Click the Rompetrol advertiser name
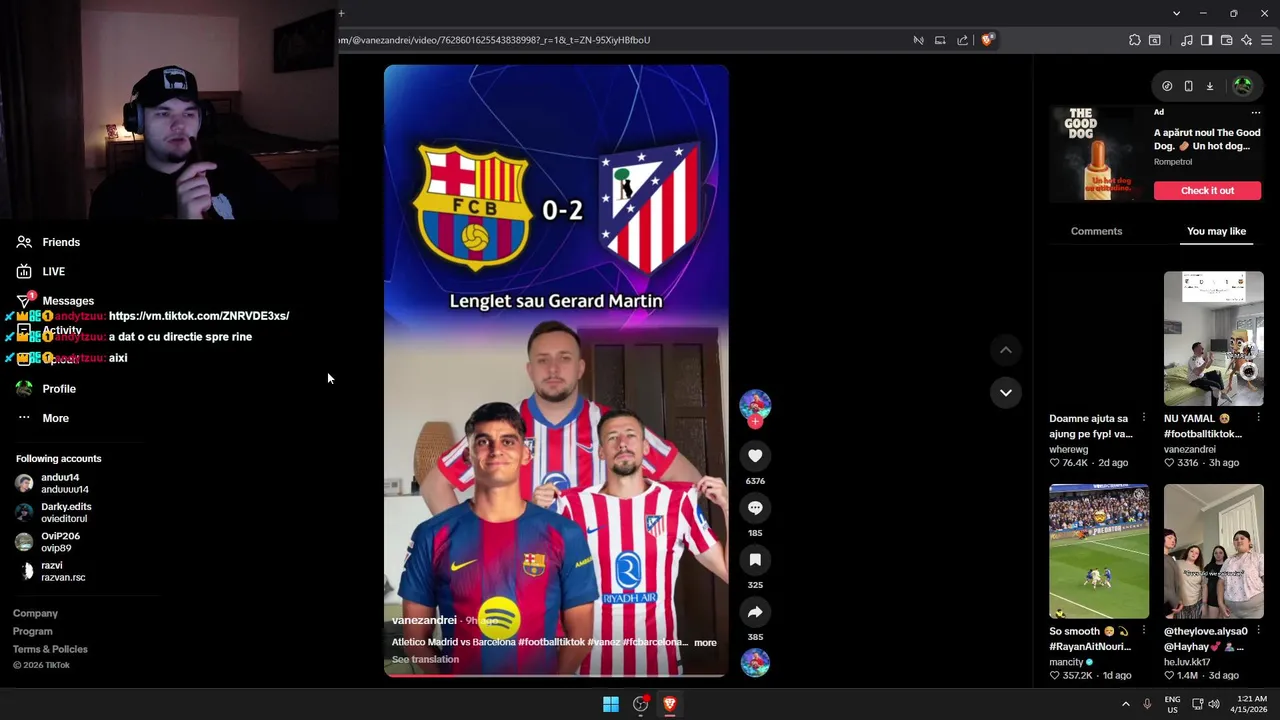The height and width of the screenshot is (720, 1280). tap(1172, 162)
